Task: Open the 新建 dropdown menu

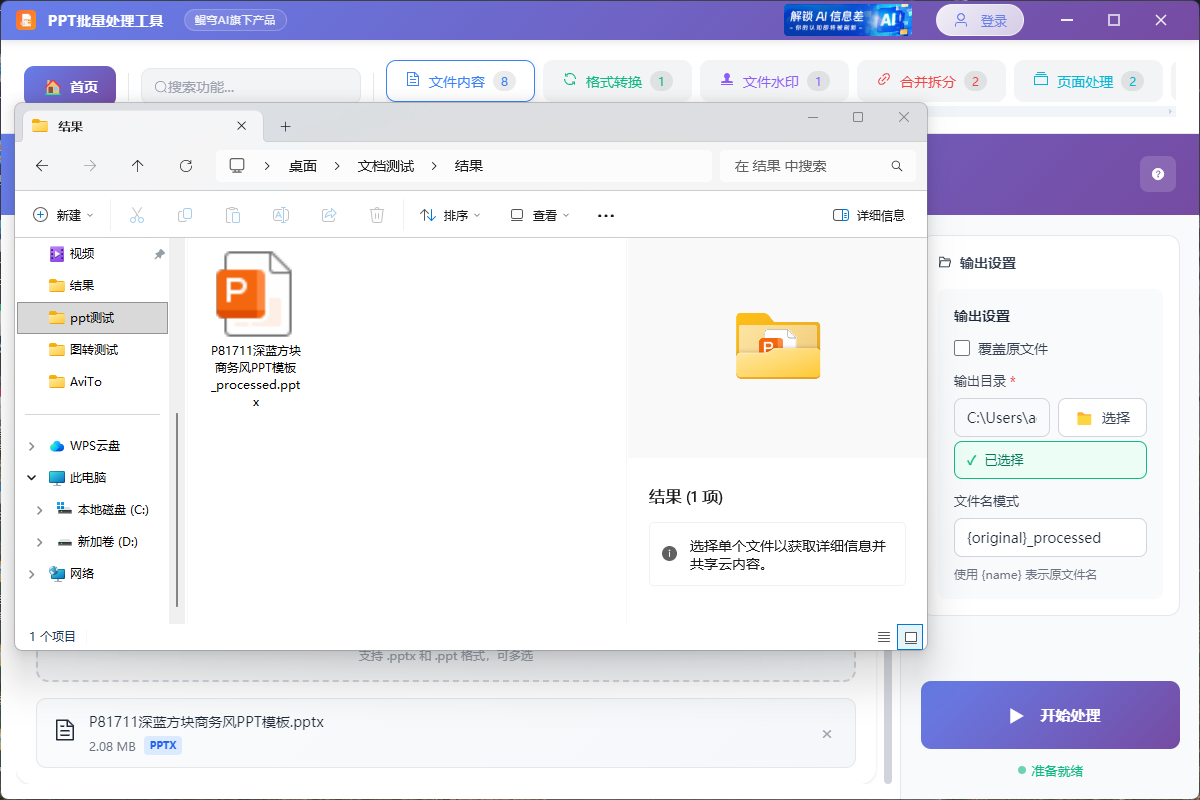Action: click(x=63, y=214)
